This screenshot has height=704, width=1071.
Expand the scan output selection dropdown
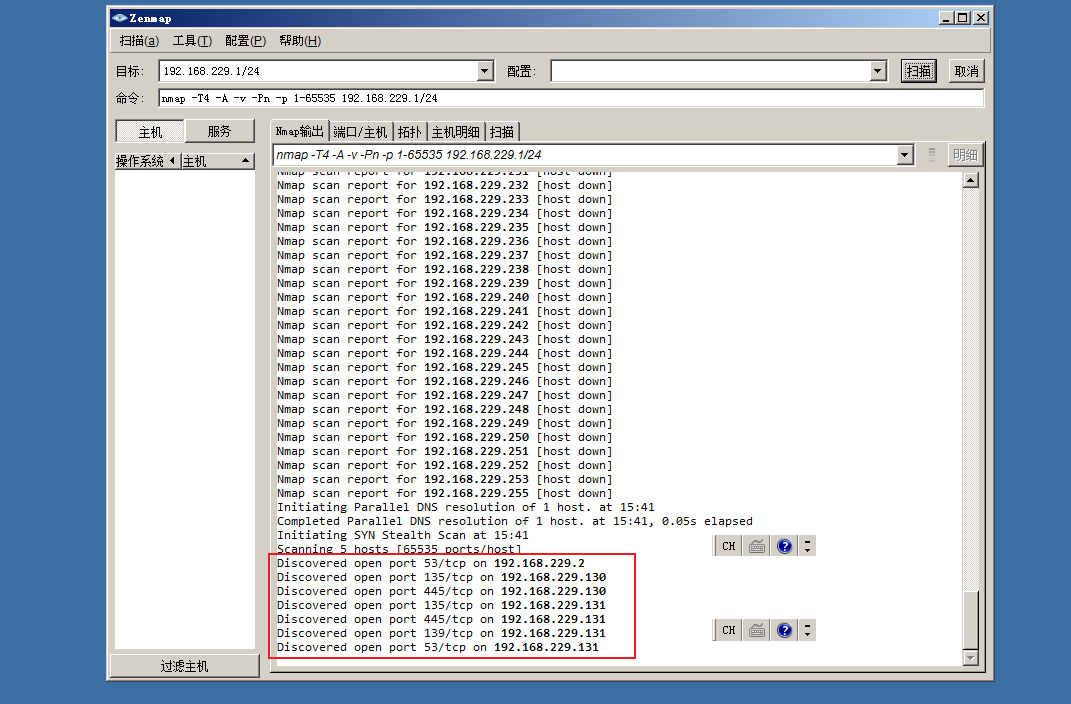[905, 155]
